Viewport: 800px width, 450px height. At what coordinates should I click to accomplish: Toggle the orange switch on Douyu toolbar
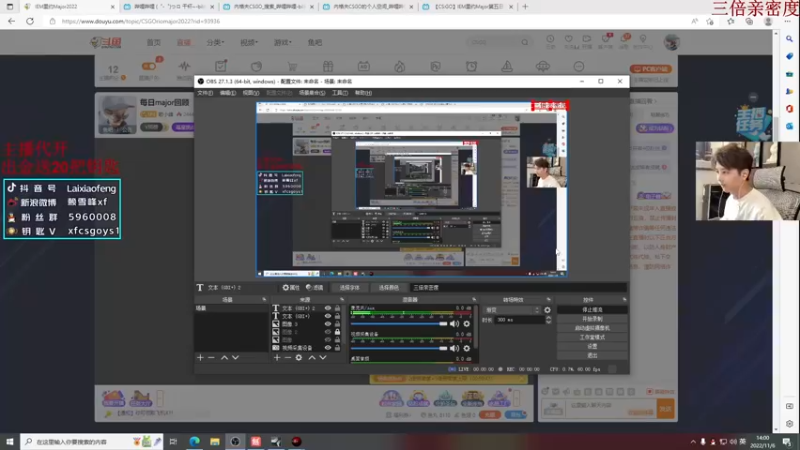tap(149, 66)
